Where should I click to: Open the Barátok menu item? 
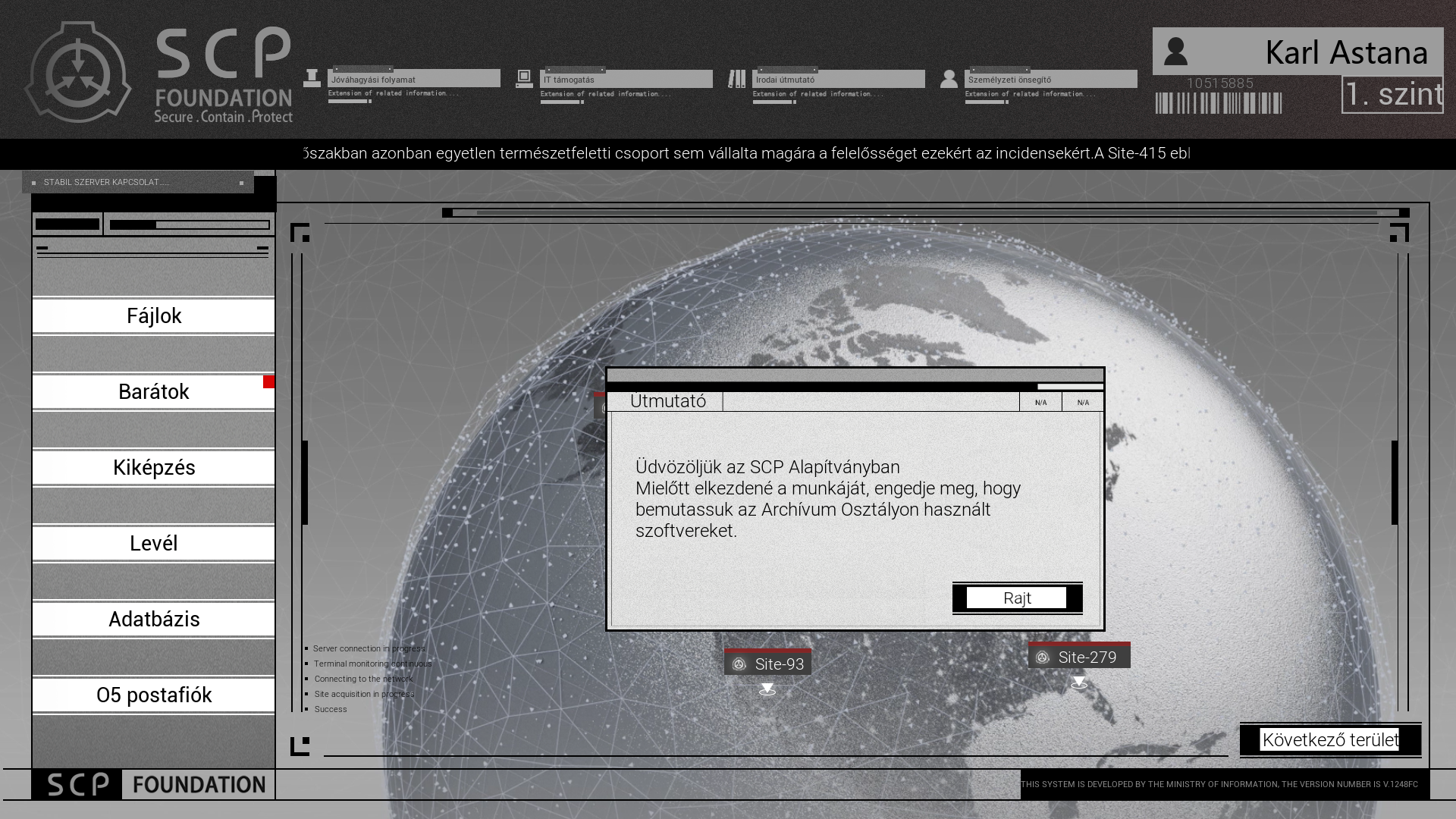(154, 391)
